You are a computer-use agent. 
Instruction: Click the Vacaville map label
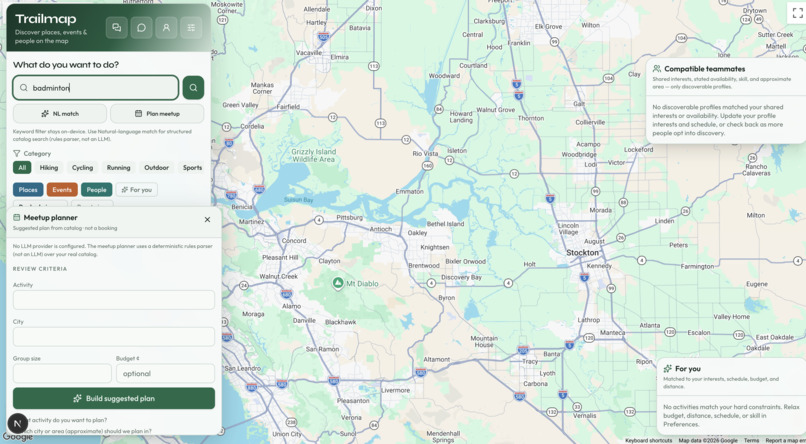click(x=309, y=52)
